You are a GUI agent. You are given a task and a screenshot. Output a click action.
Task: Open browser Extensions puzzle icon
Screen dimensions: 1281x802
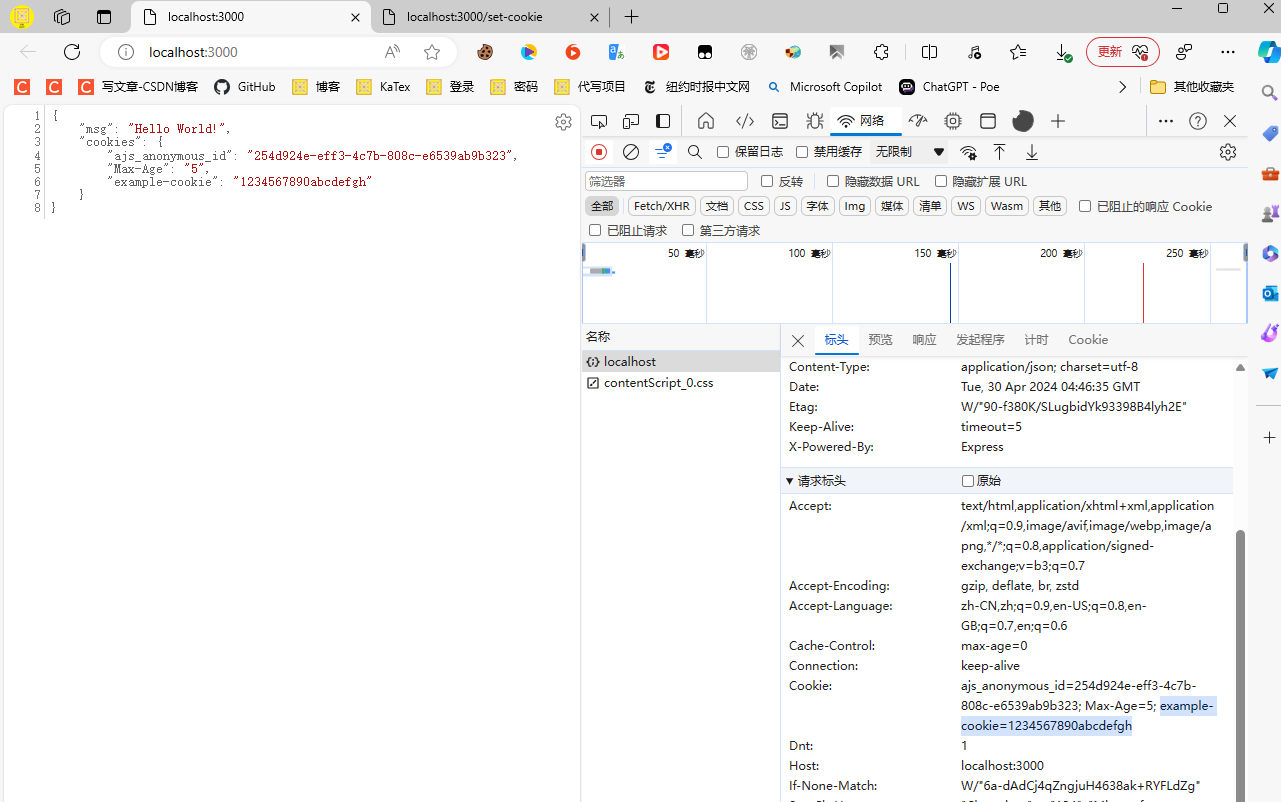tap(881, 52)
